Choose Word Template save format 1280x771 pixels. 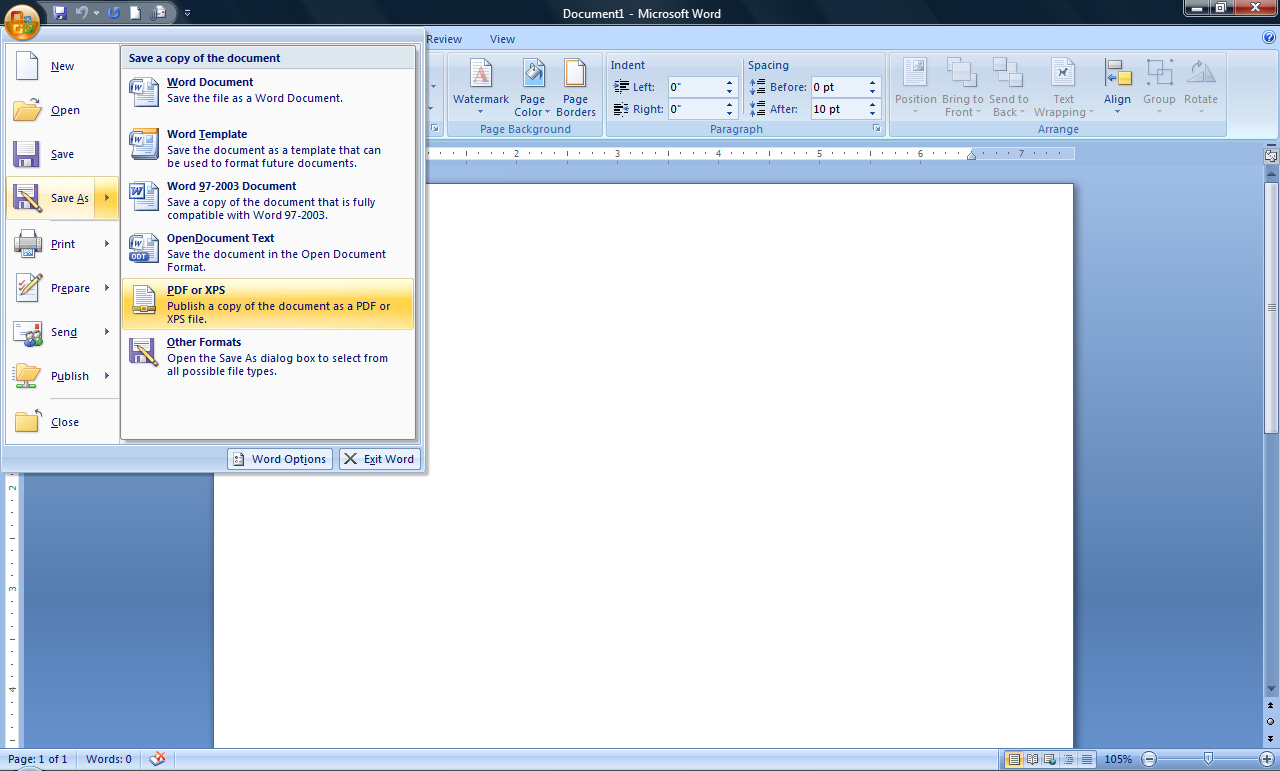click(268, 148)
